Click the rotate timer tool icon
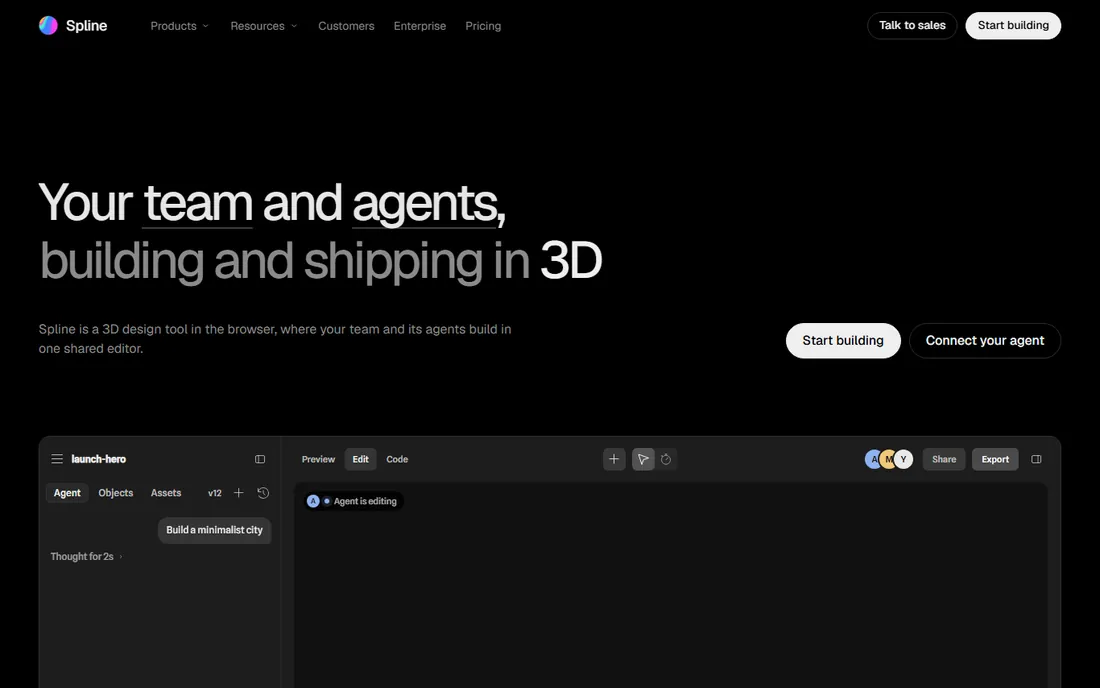The image size is (1100, 688). (x=666, y=459)
